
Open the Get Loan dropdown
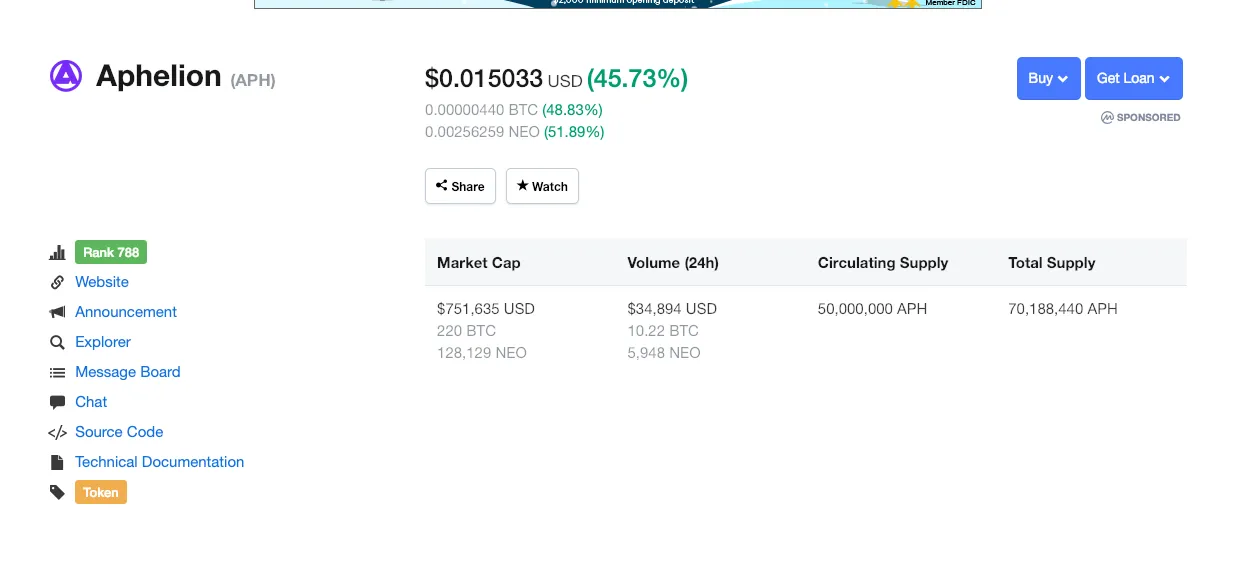pyautogui.click(x=1133, y=78)
